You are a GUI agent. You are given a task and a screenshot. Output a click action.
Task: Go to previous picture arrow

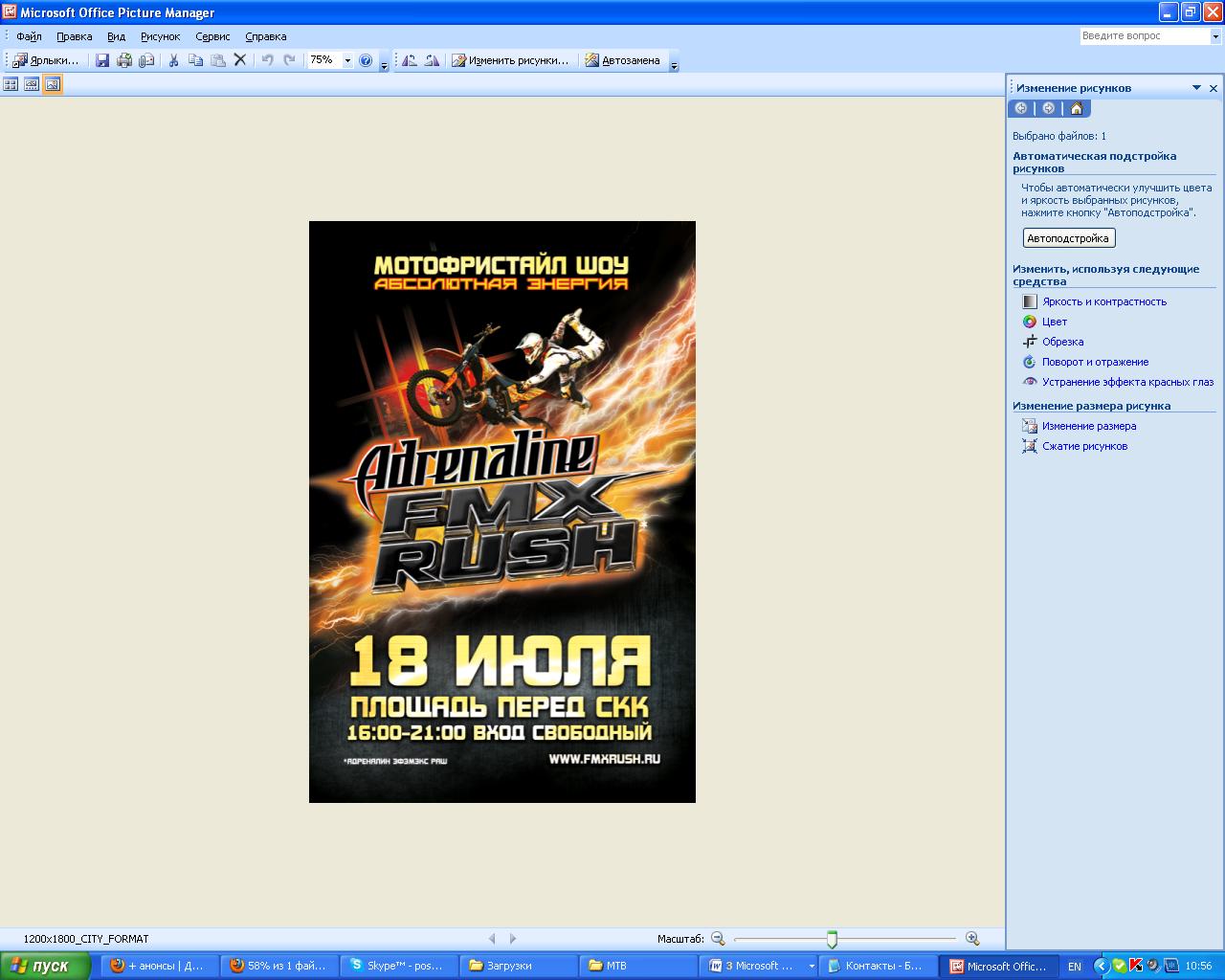pyautogui.click(x=492, y=939)
